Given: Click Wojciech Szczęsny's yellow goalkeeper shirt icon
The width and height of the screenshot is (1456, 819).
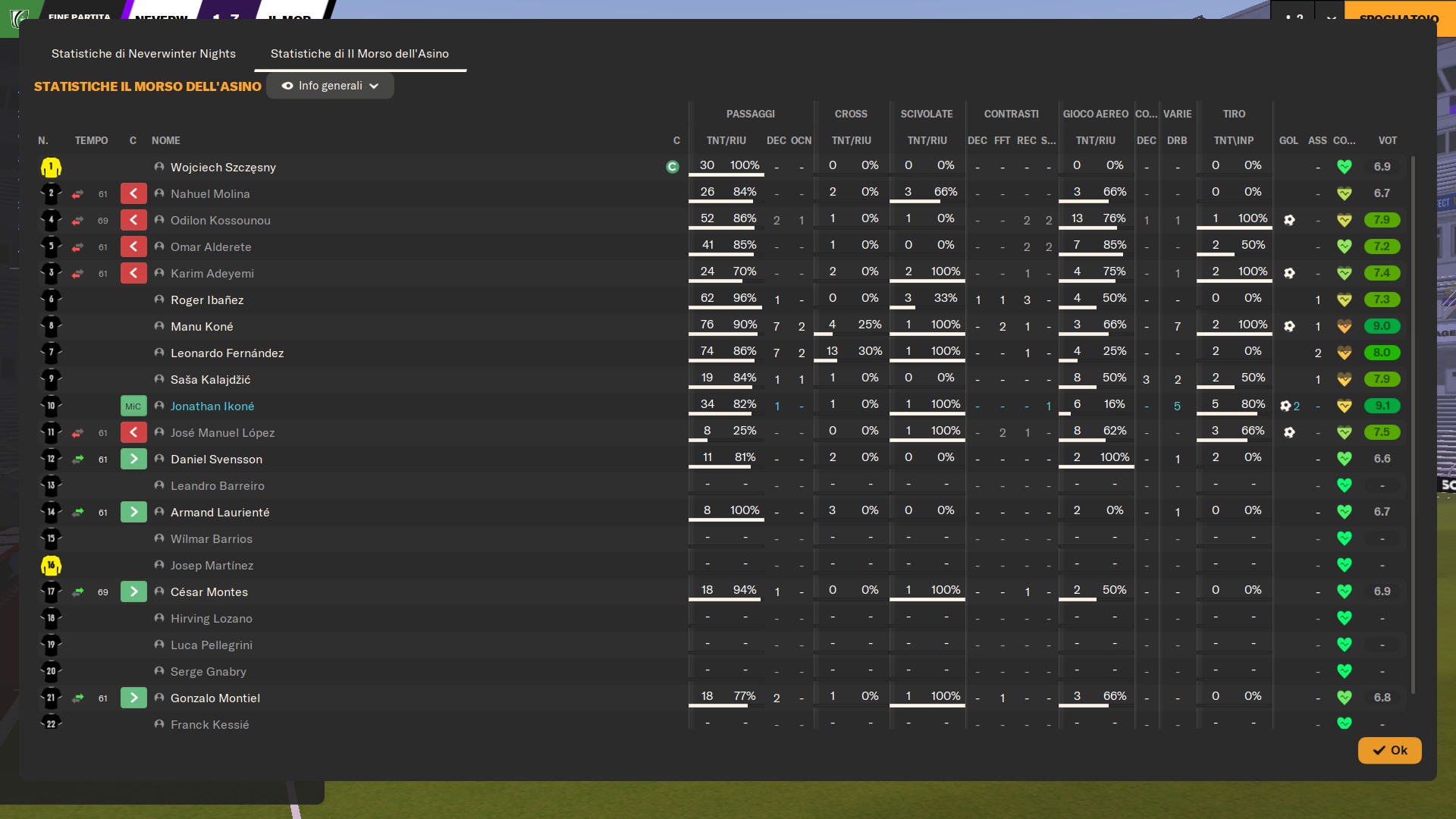Looking at the screenshot, I should click(x=51, y=168).
